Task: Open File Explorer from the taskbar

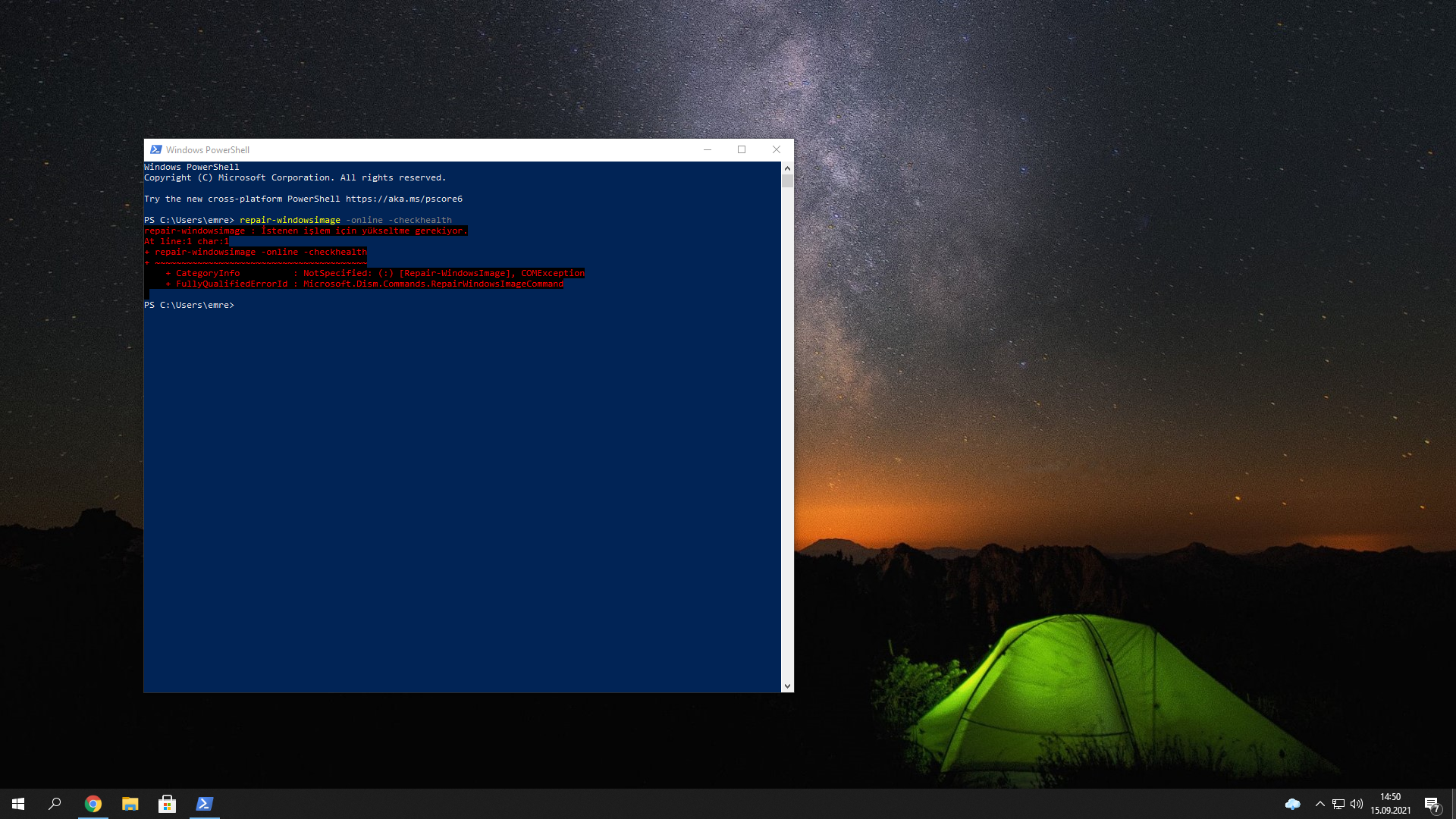Action: click(130, 804)
